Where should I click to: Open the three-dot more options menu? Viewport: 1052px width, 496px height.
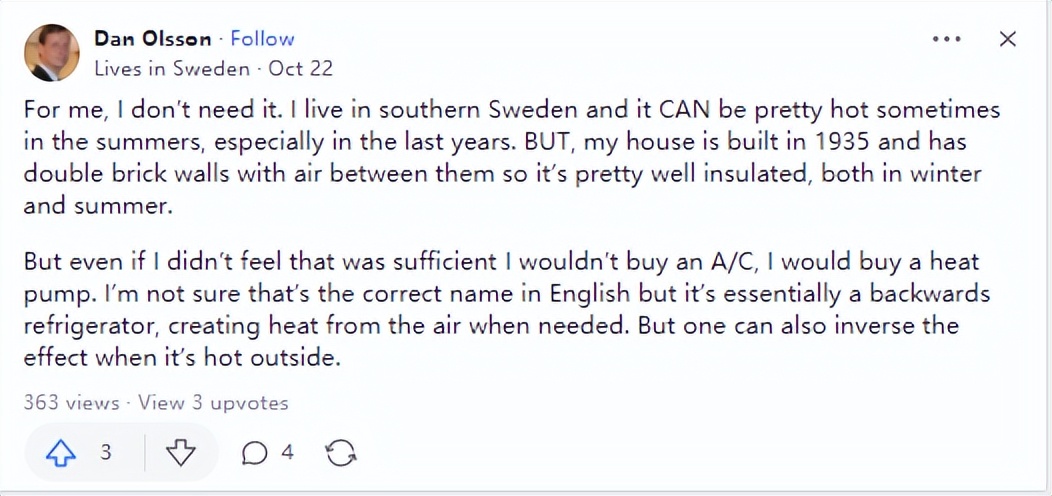[x=946, y=39]
